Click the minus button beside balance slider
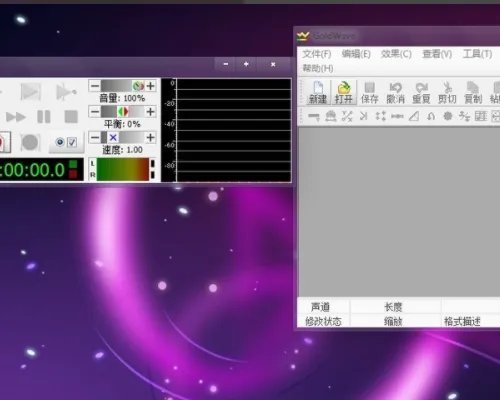500x400 pixels. 95,111
